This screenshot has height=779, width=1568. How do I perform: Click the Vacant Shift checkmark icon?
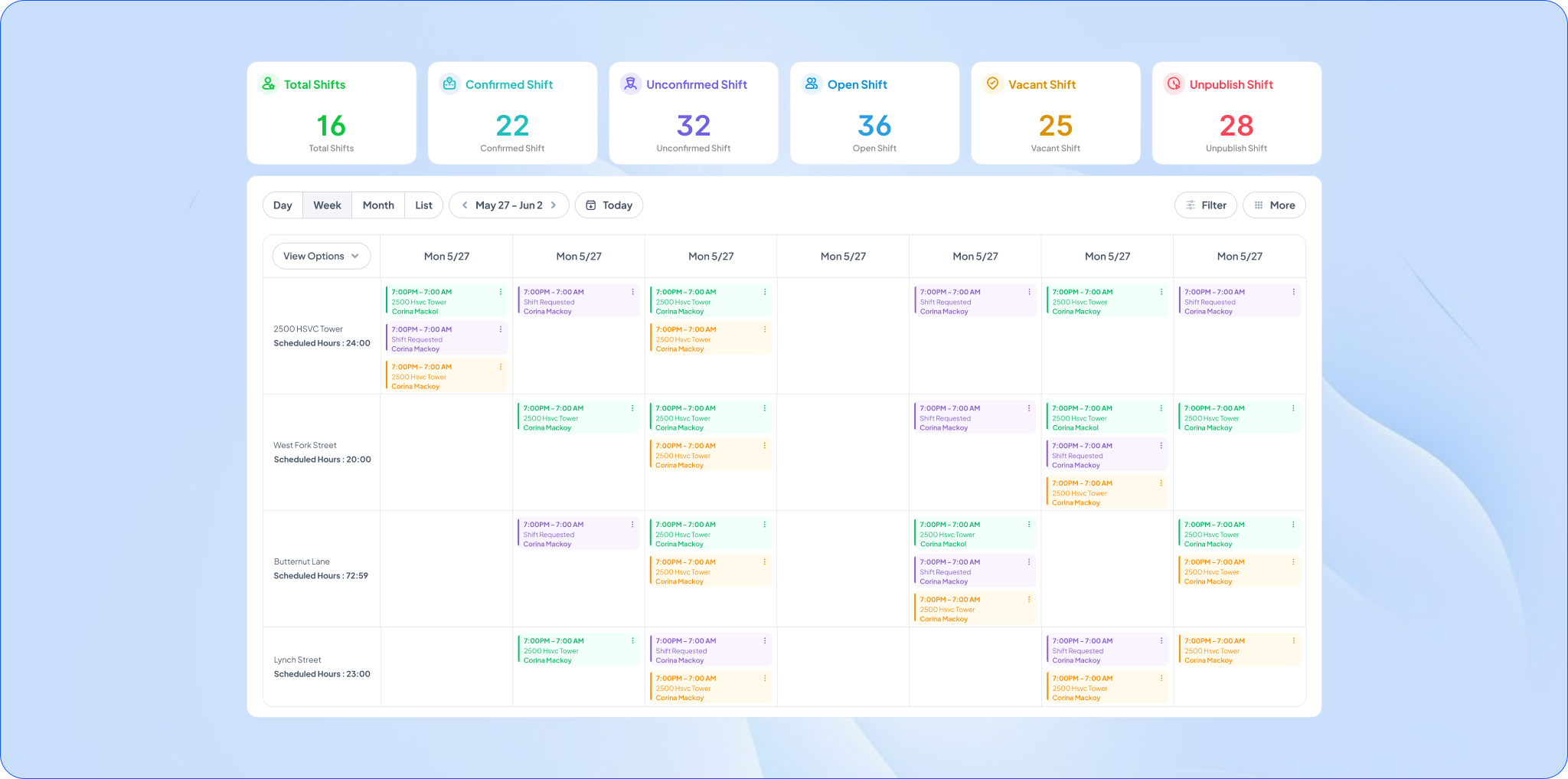click(992, 83)
